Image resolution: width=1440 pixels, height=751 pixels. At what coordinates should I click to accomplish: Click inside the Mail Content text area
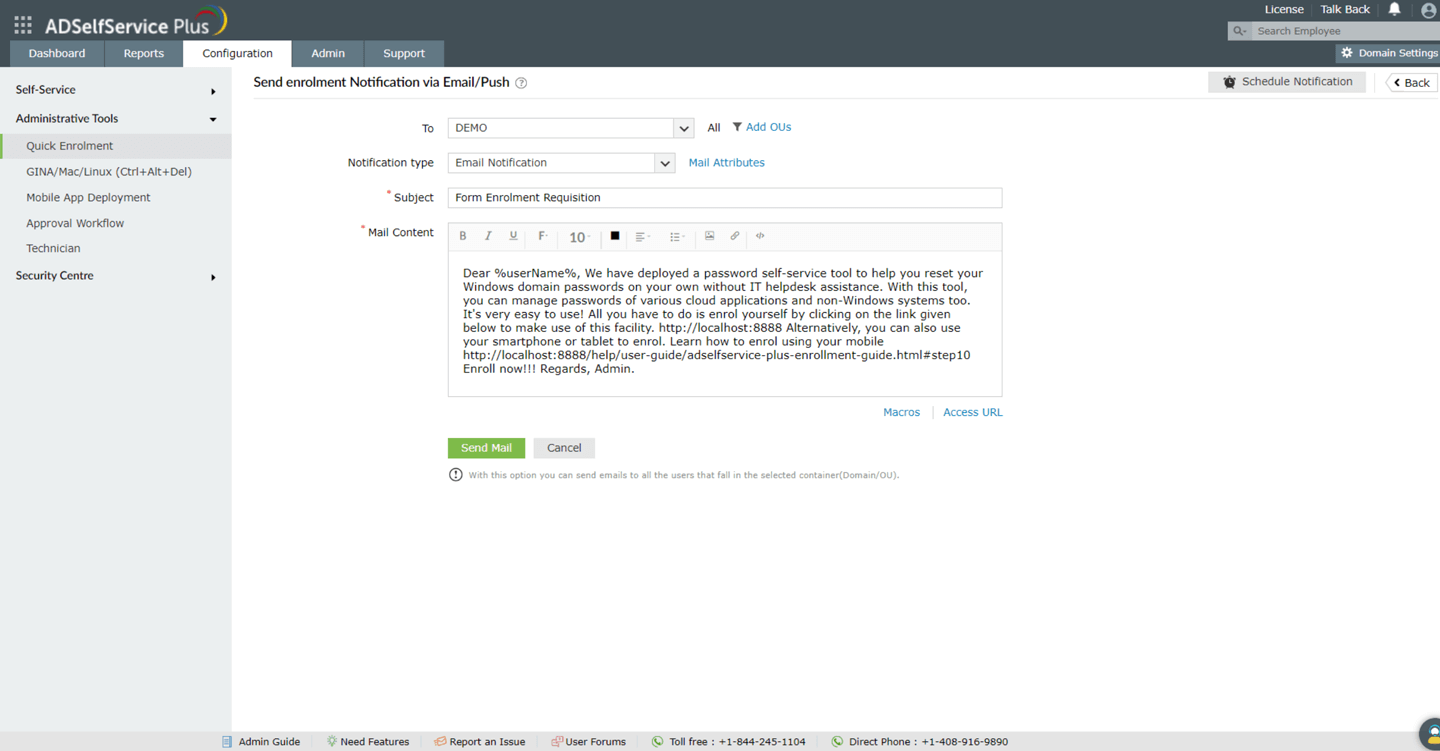725,323
